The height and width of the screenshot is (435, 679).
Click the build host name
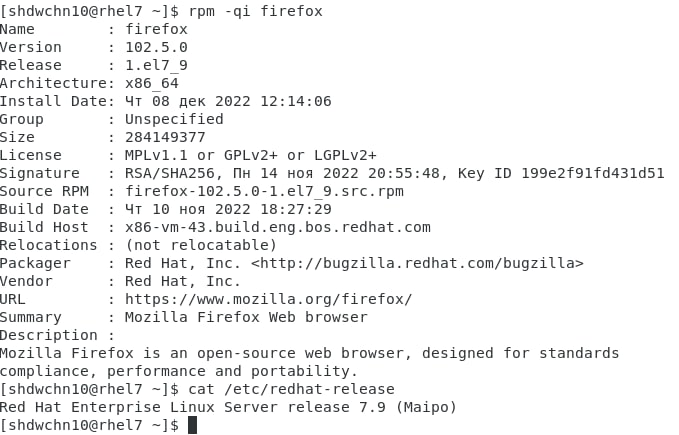tap(277, 227)
